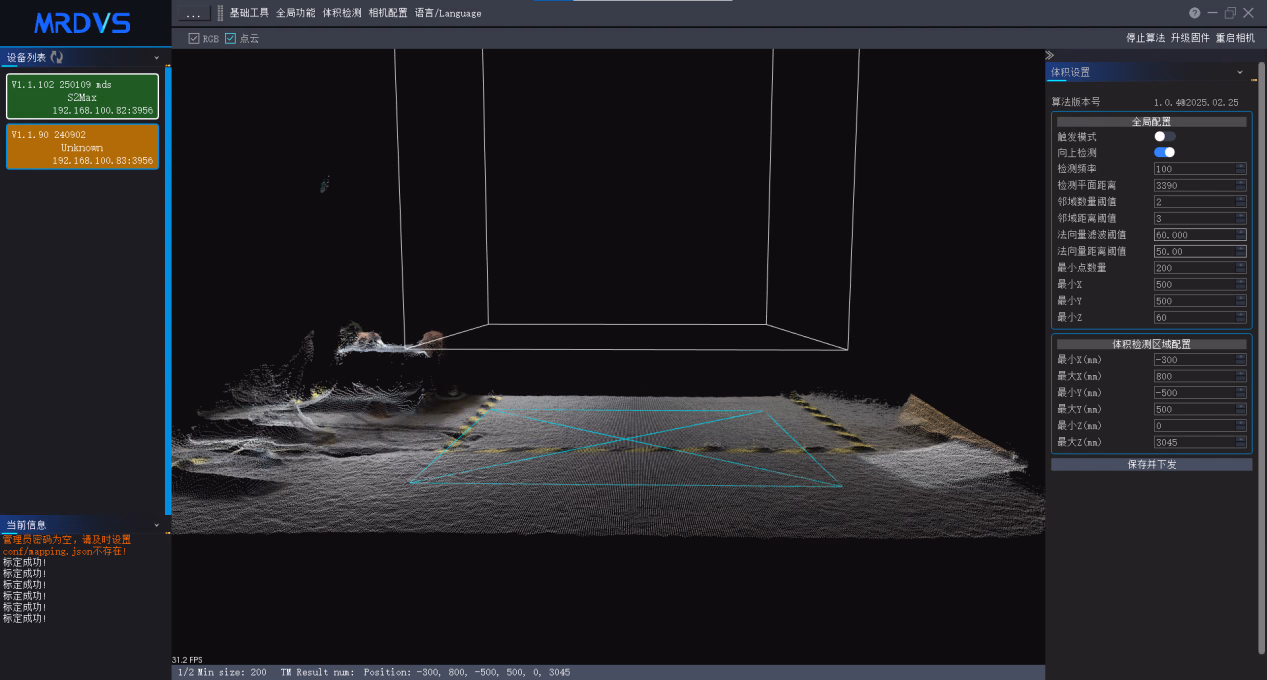The height and width of the screenshot is (680, 1267).
Task: Collapse the right panel with the double-arrow icon
Action: click(x=1049, y=55)
